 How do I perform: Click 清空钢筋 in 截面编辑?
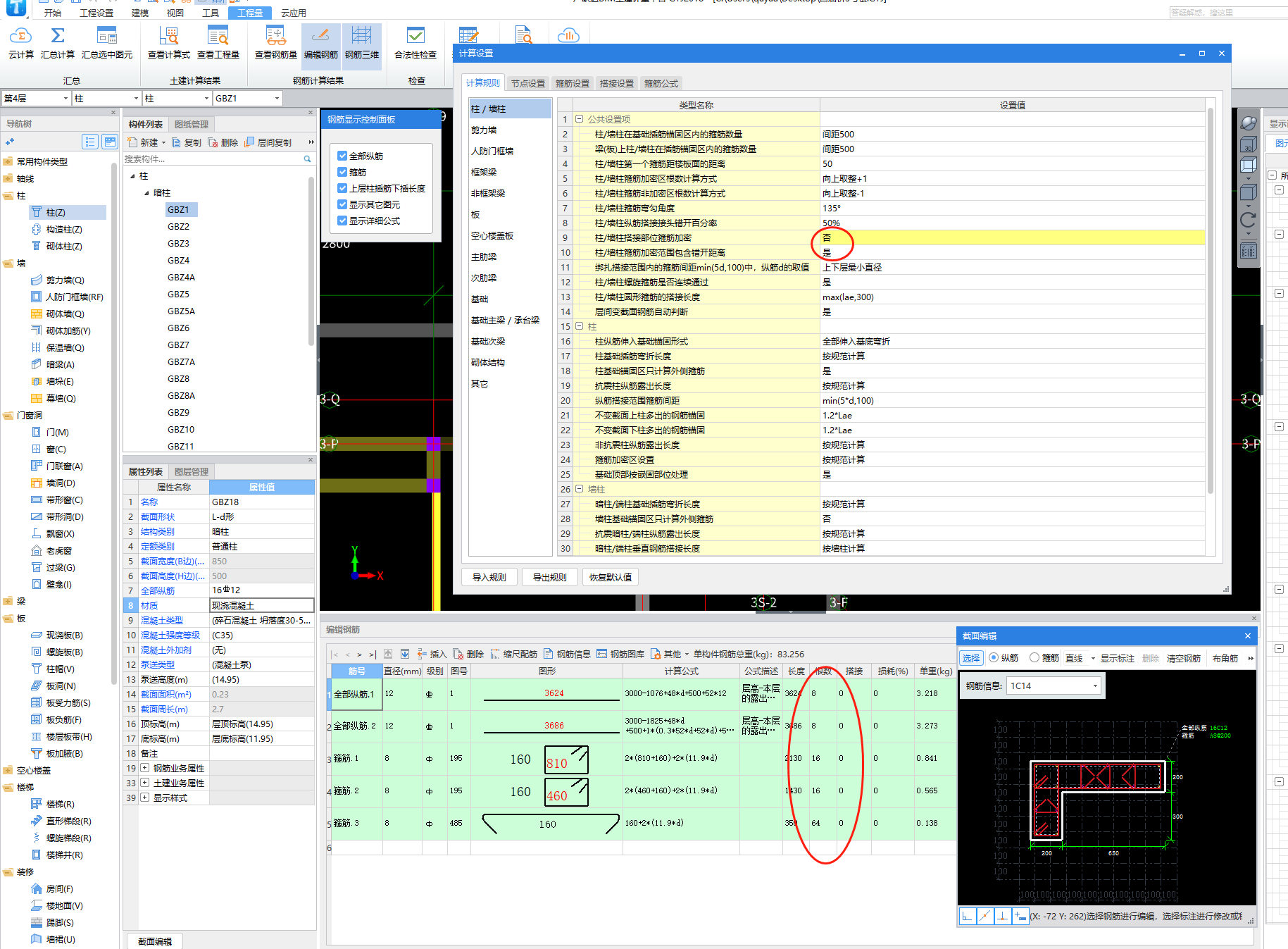point(1184,658)
